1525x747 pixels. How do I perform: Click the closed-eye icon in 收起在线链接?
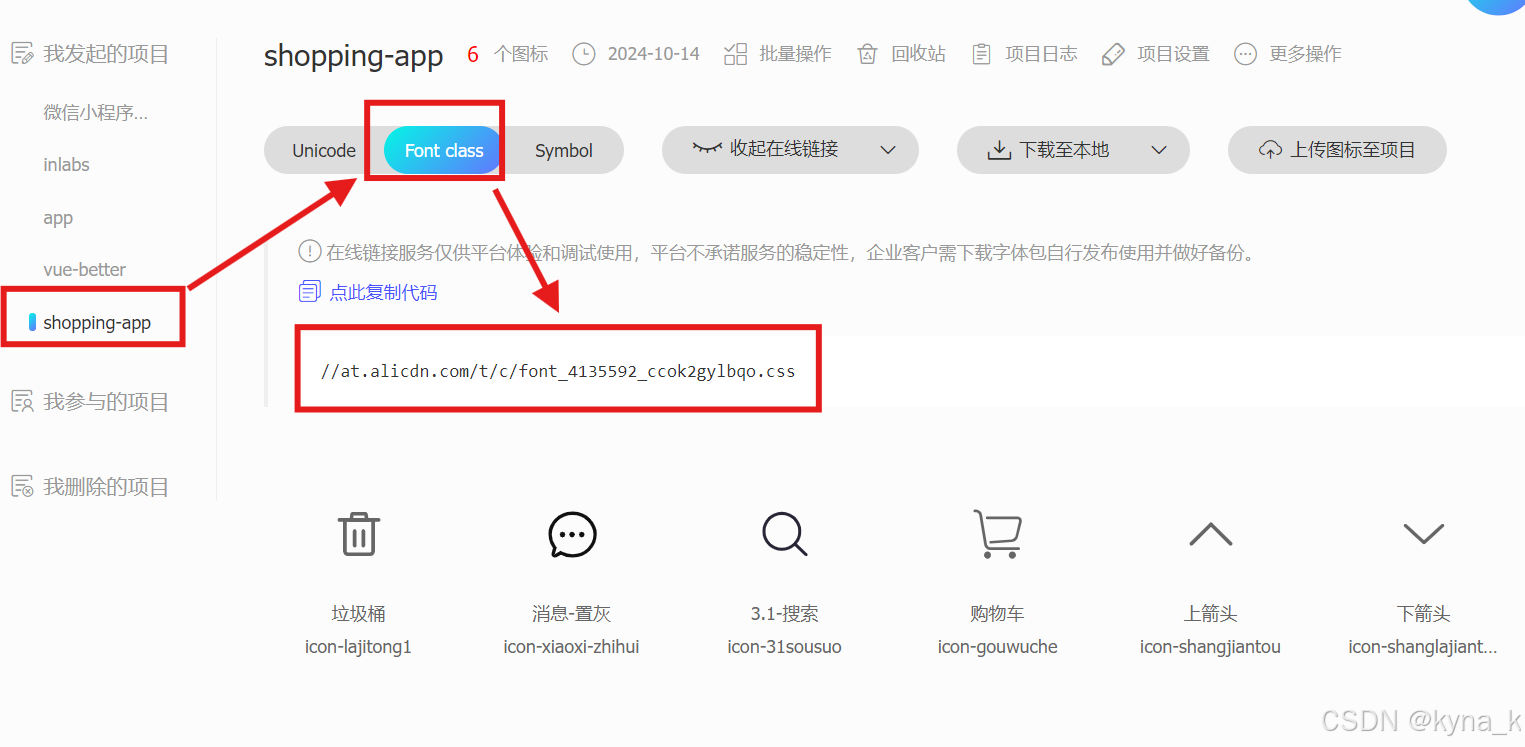tap(707, 147)
